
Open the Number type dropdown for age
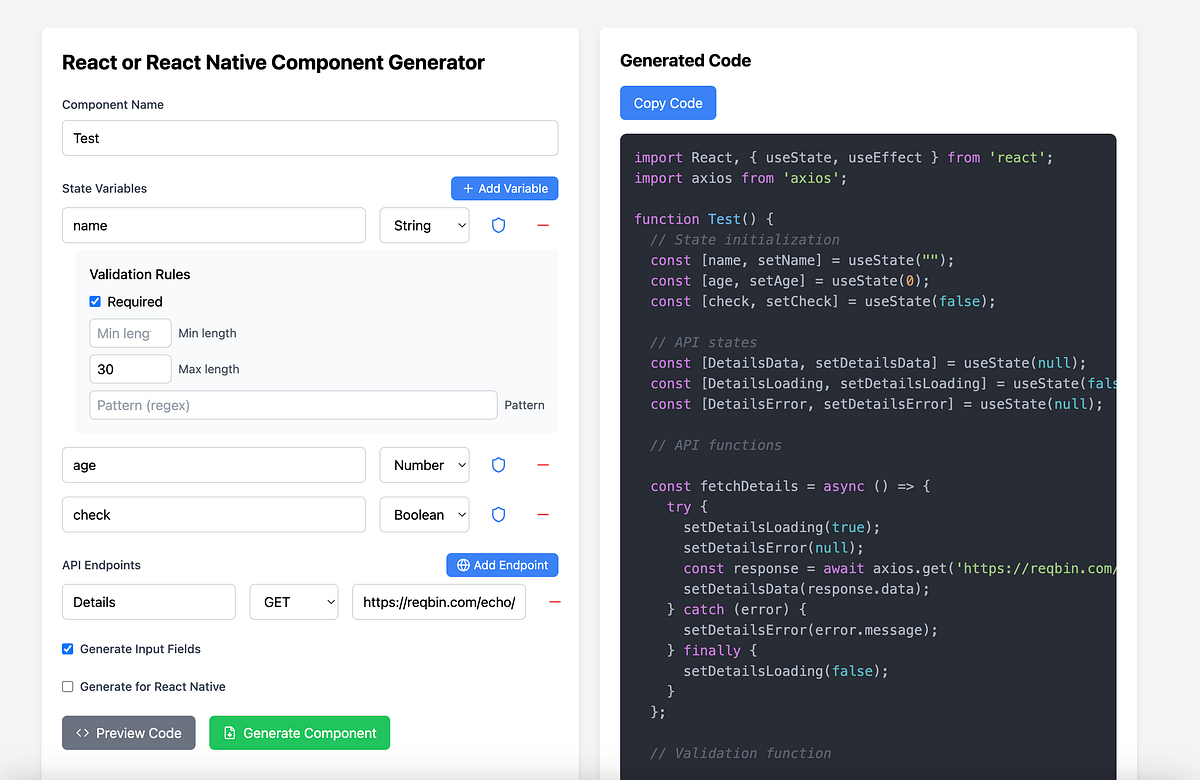(x=424, y=464)
